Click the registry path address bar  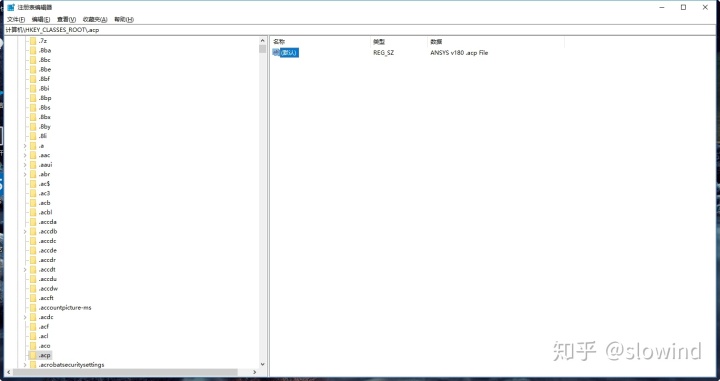pyautogui.click(x=360, y=30)
